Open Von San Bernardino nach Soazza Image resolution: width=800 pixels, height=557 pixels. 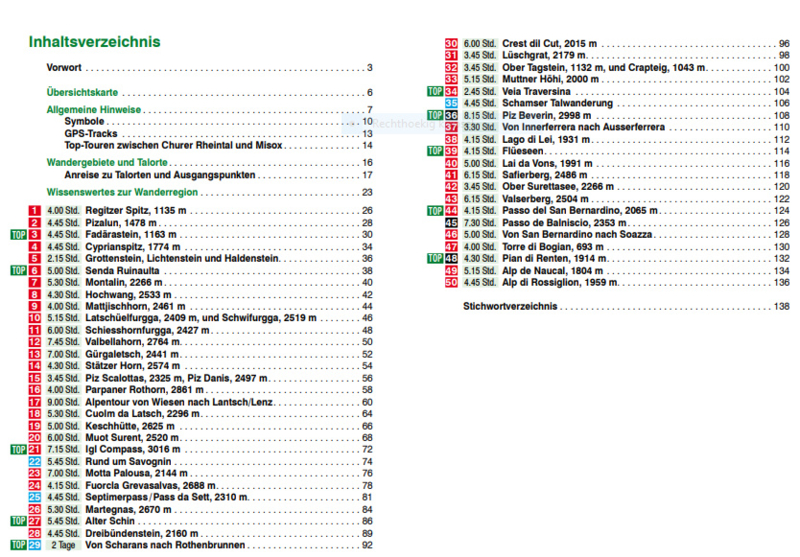click(x=577, y=235)
